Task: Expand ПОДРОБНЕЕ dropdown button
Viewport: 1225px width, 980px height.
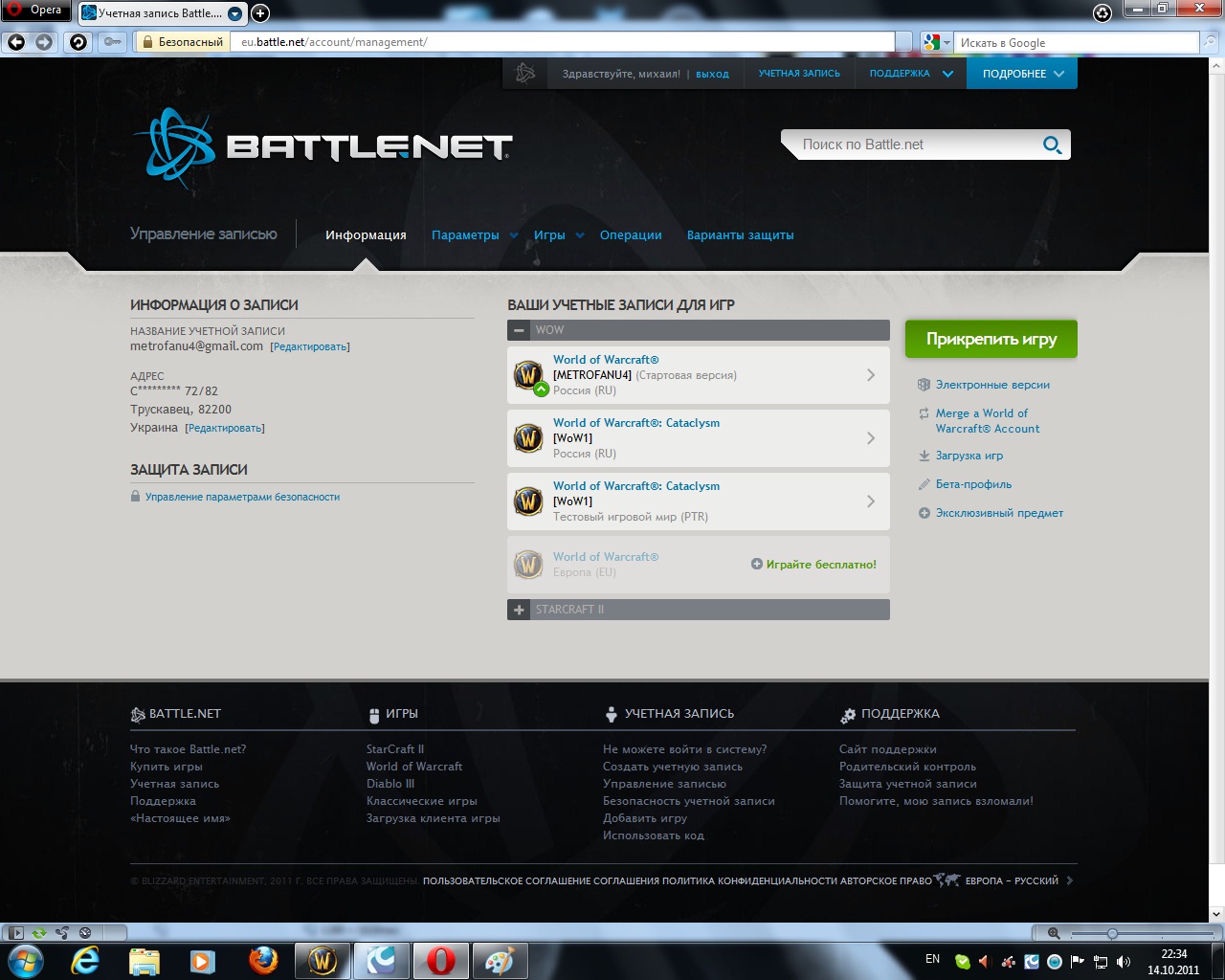Action: [x=1022, y=74]
